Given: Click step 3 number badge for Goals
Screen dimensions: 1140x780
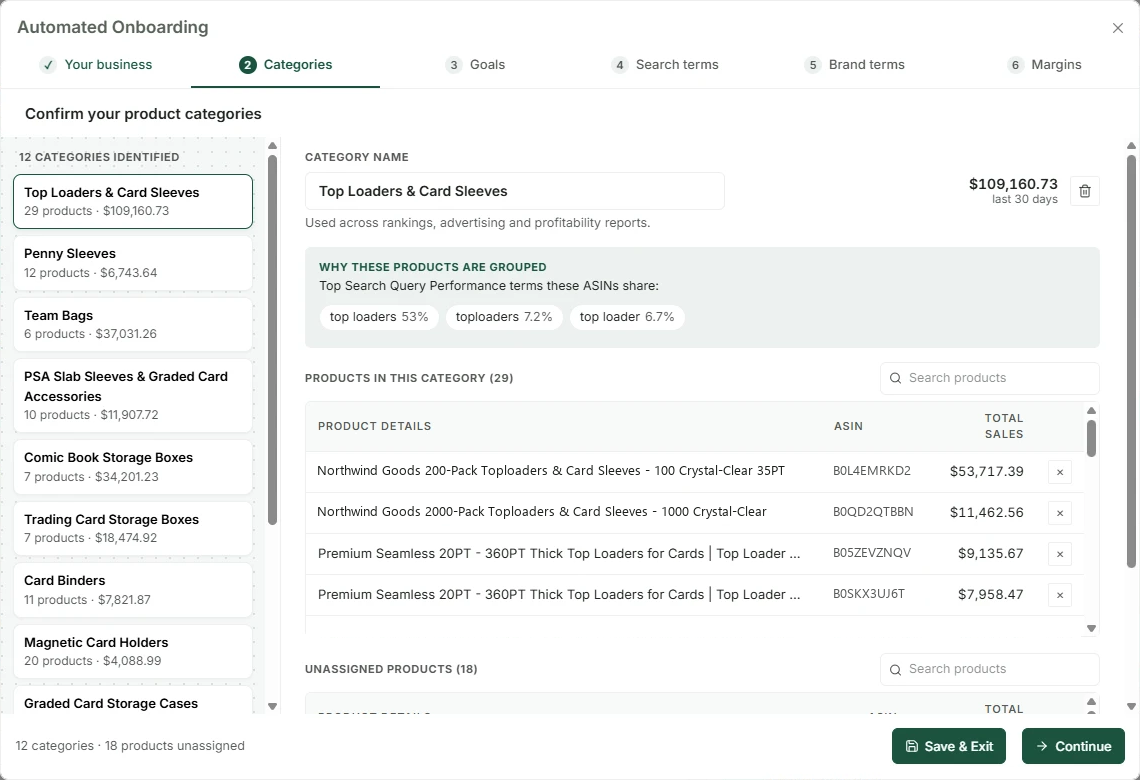Looking at the screenshot, I should coord(454,65).
